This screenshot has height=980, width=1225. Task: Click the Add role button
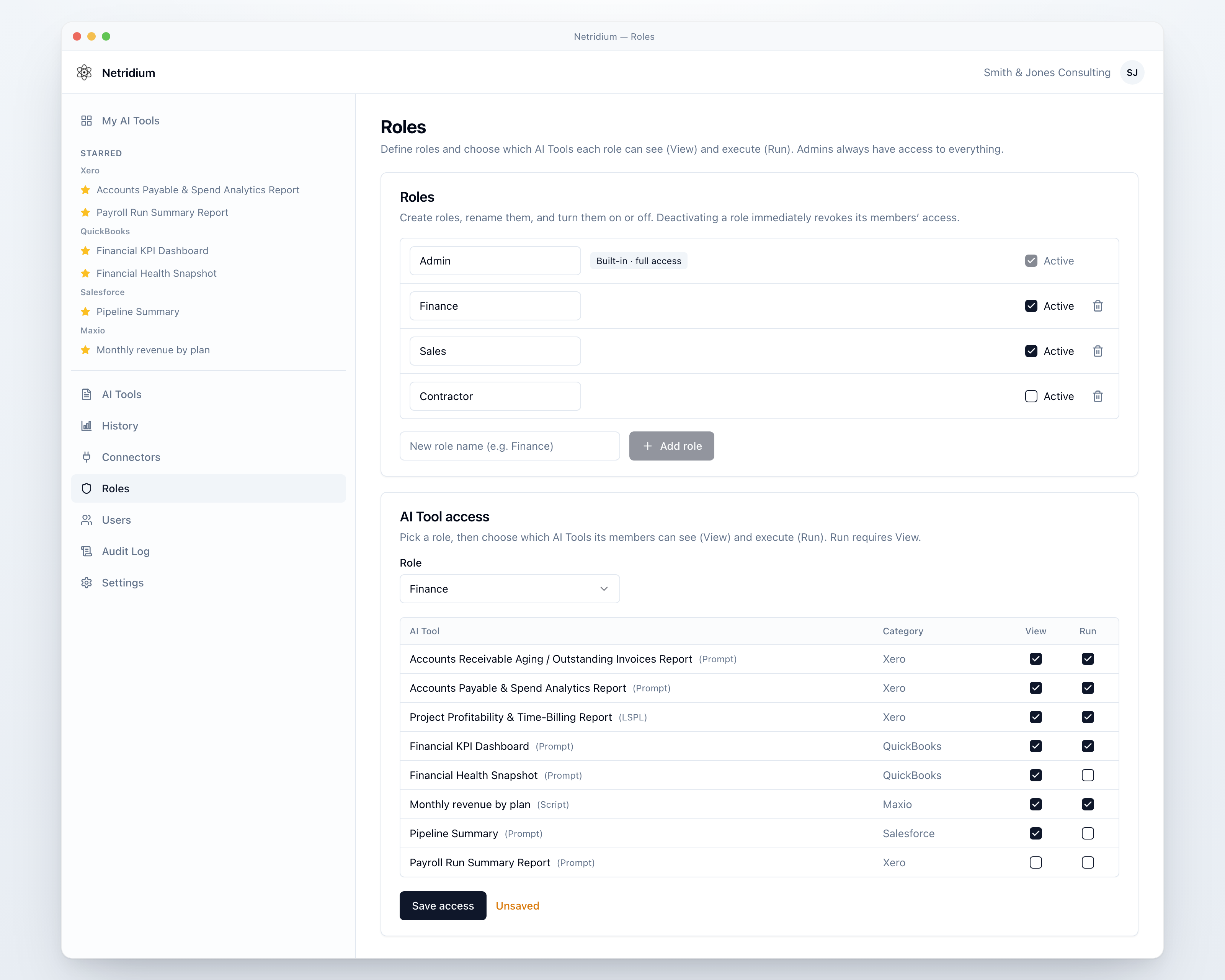click(671, 446)
